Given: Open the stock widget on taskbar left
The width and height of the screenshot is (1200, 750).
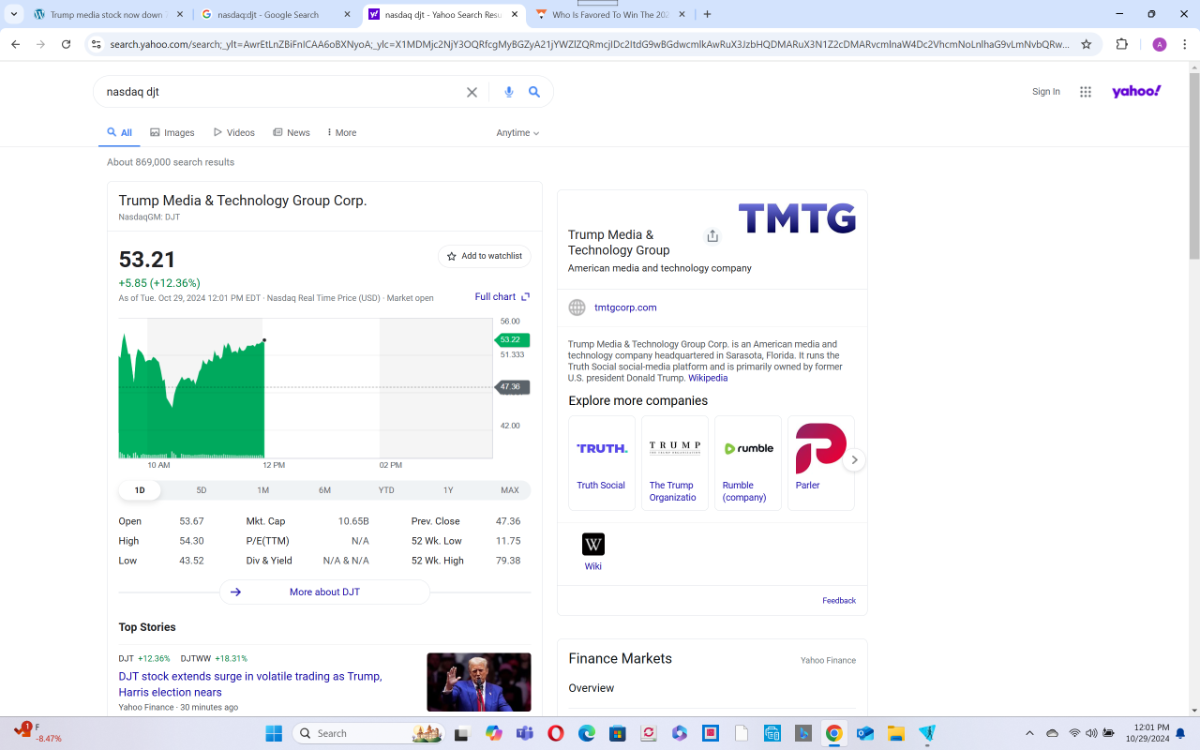Looking at the screenshot, I should coord(38,733).
